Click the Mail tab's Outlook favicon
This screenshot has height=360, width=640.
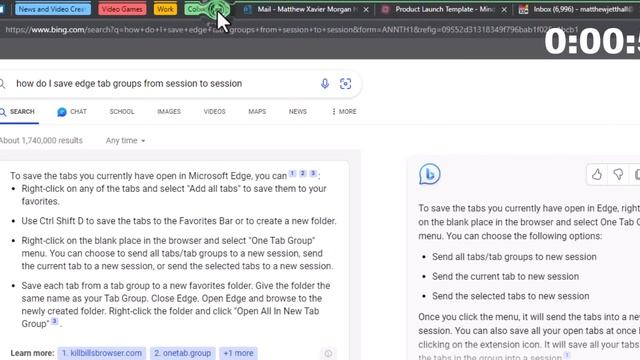click(247, 9)
